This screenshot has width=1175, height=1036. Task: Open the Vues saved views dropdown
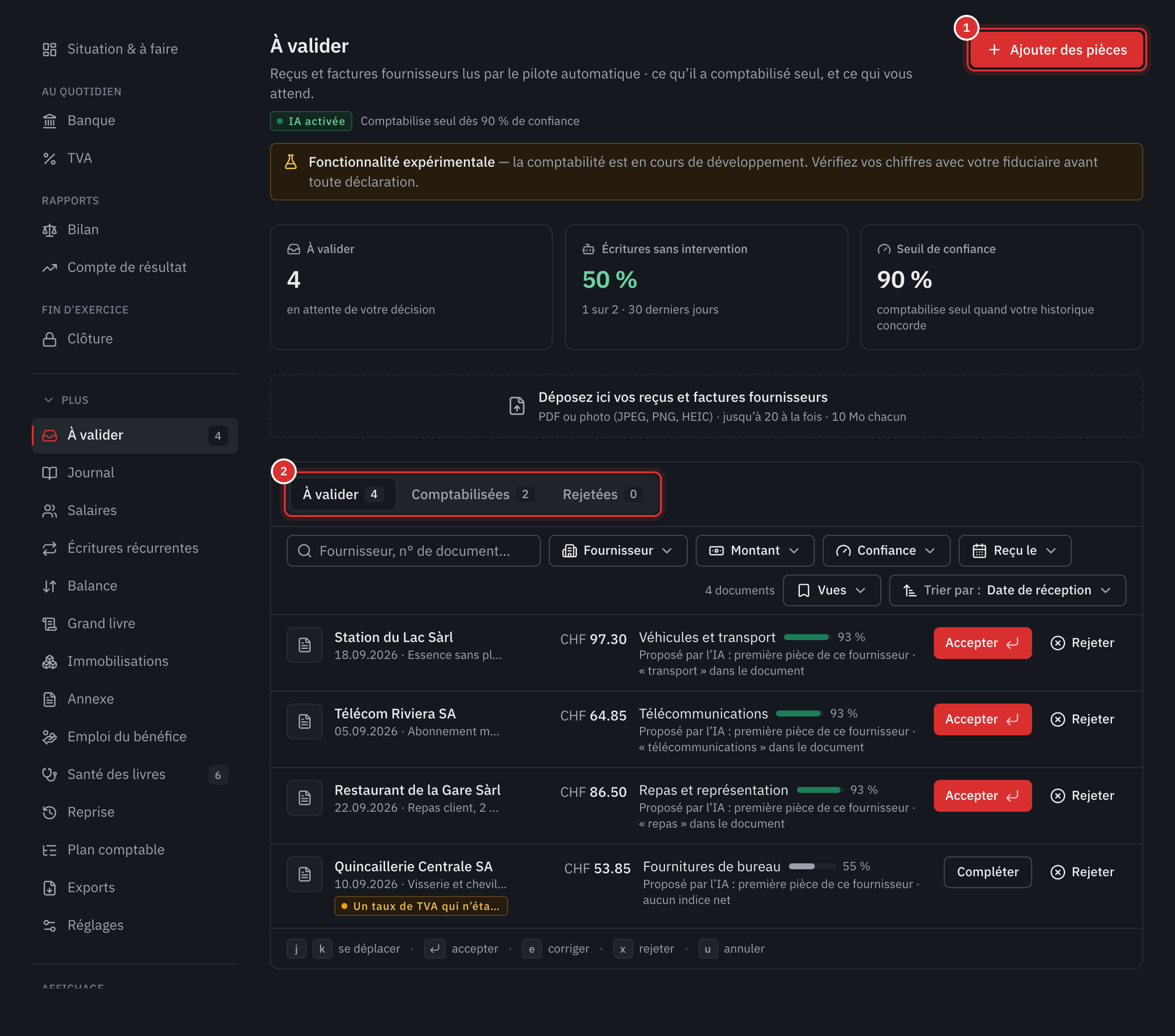point(831,590)
